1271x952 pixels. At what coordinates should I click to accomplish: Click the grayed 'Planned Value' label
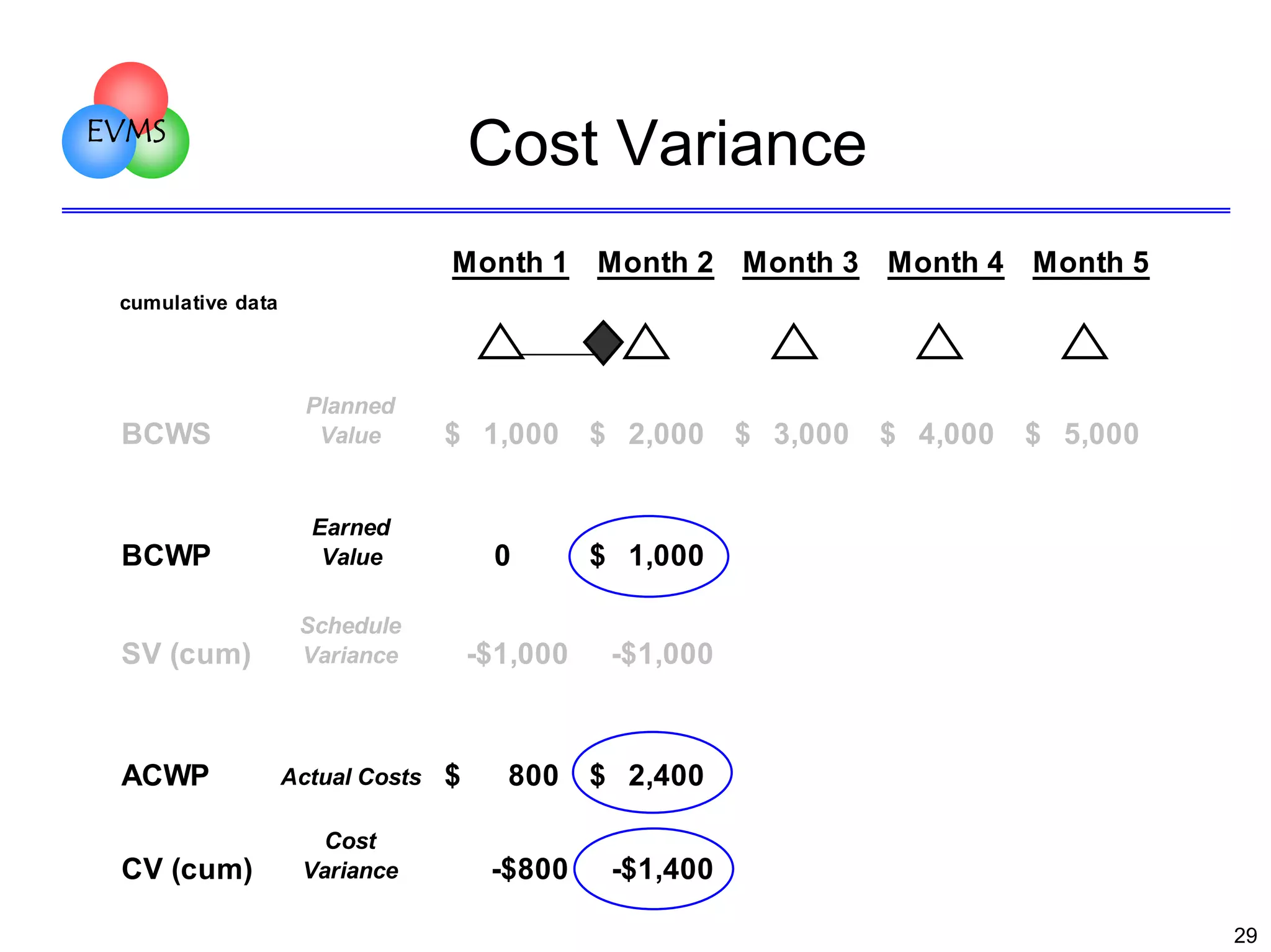351,421
